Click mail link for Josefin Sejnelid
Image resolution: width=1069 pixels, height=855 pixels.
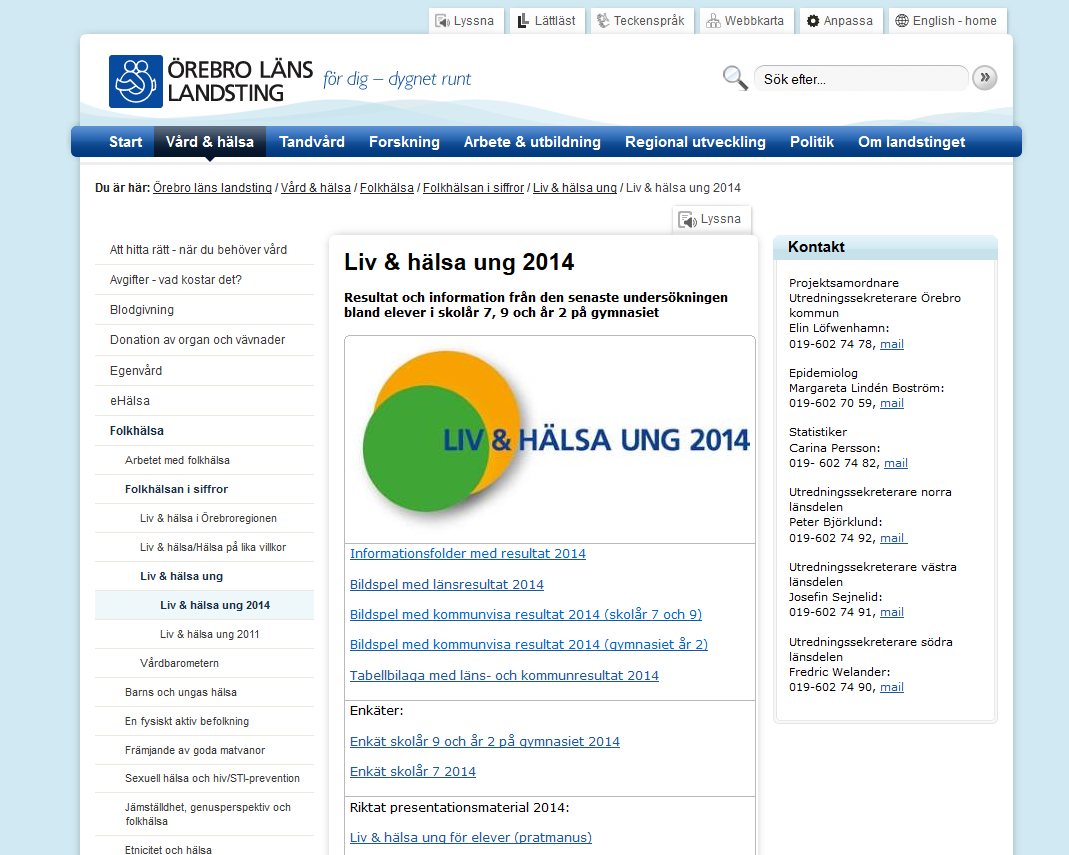coord(892,612)
